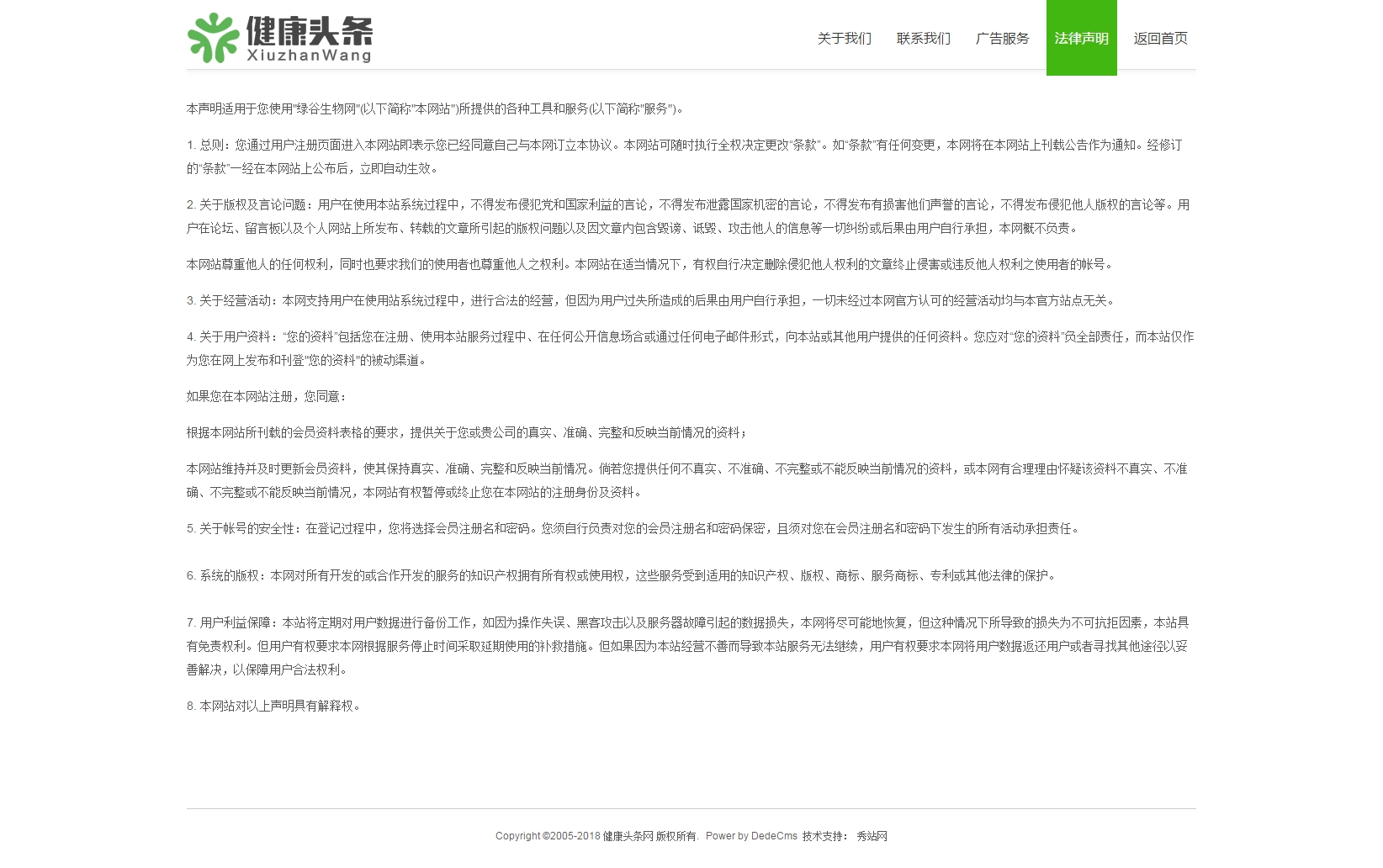Open the 秀站网 tech support link
This screenshot has width=1383, height=868.
click(872, 836)
